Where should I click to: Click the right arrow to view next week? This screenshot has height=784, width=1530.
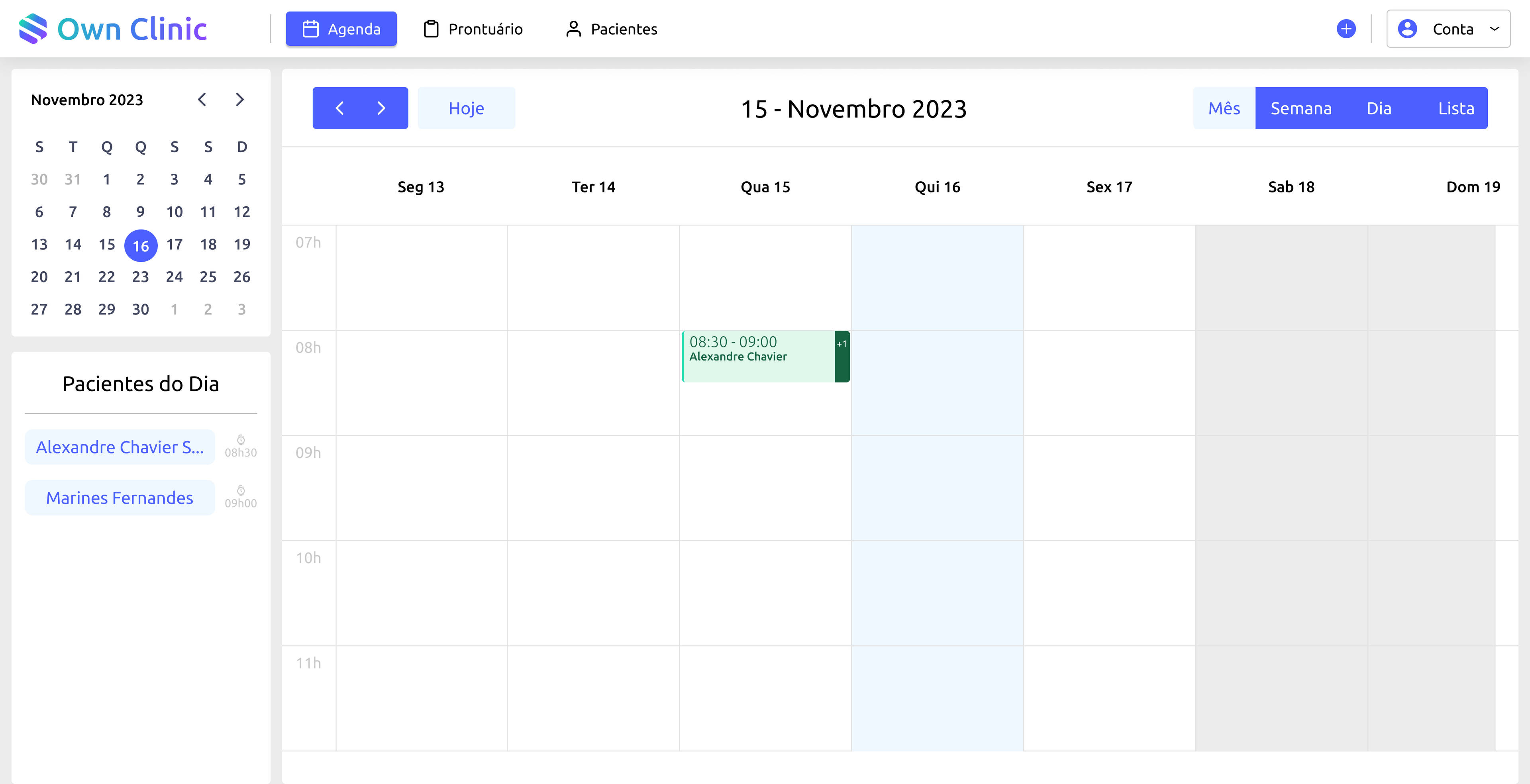pyautogui.click(x=381, y=108)
